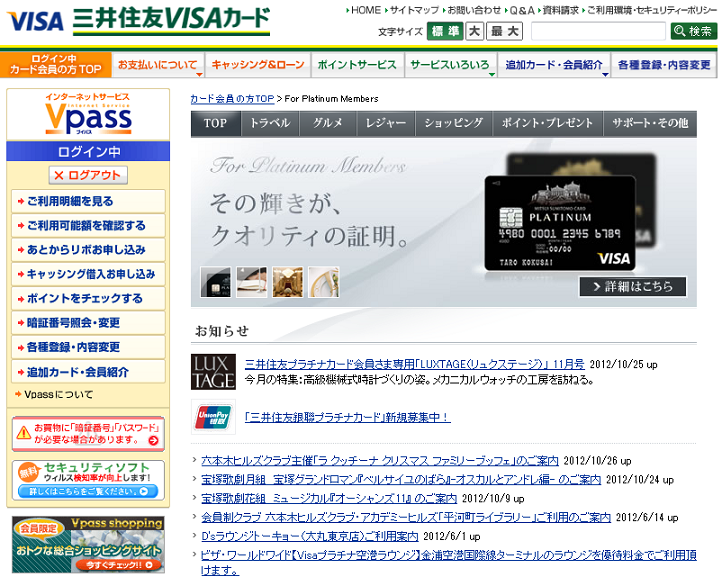Switch to the グルメ tab
Screen dimensions: 722x577
coord(328,123)
